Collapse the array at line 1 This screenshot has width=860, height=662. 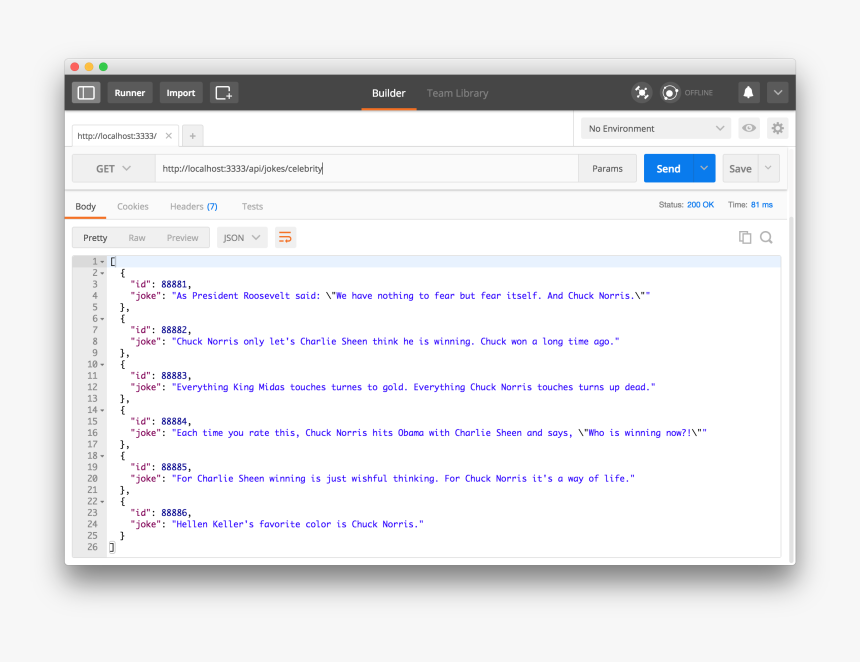(x=102, y=262)
